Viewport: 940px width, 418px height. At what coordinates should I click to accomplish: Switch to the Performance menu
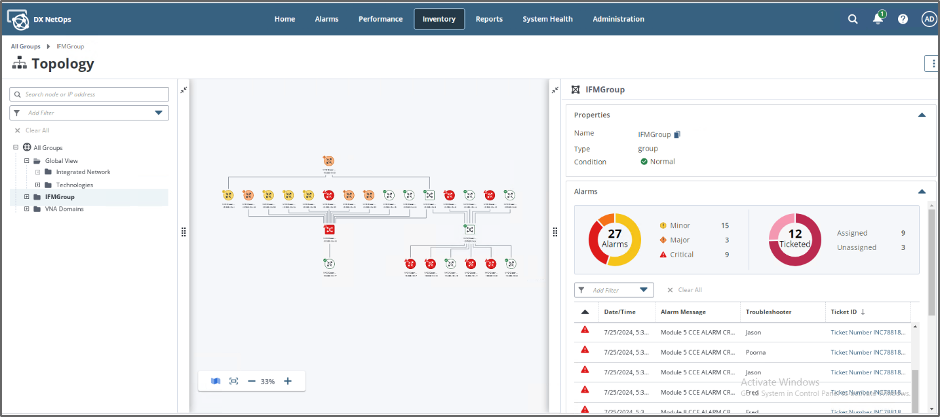(x=379, y=19)
